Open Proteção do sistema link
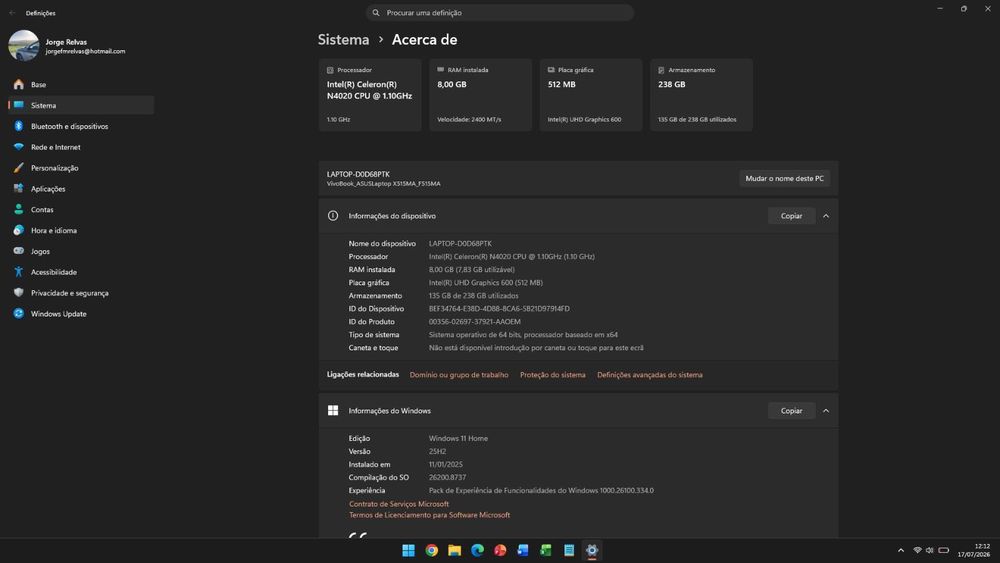The height and width of the screenshot is (563, 1000). (552, 375)
